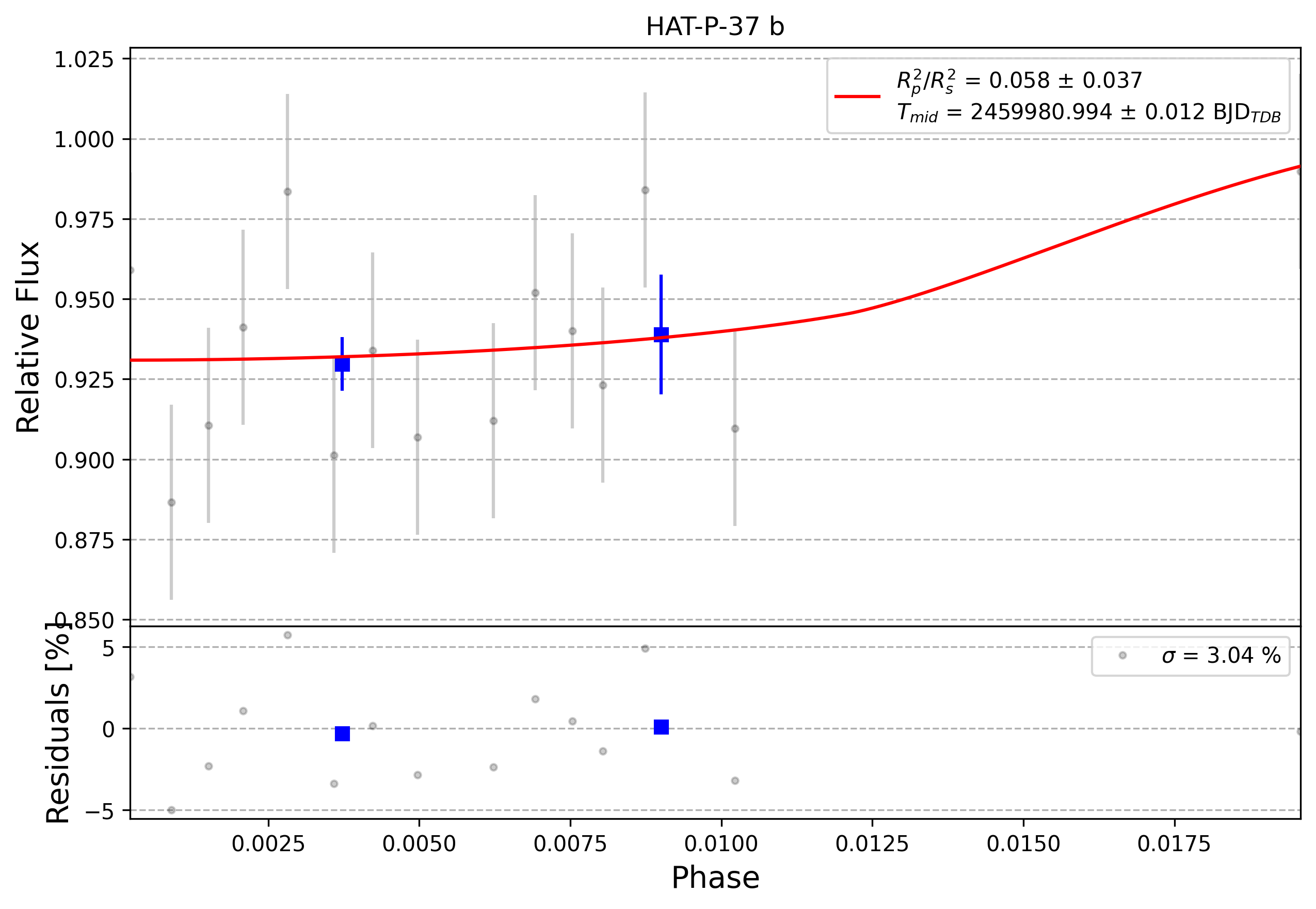
Task: Click y-axis tick label 0.925
Action: click(84, 379)
